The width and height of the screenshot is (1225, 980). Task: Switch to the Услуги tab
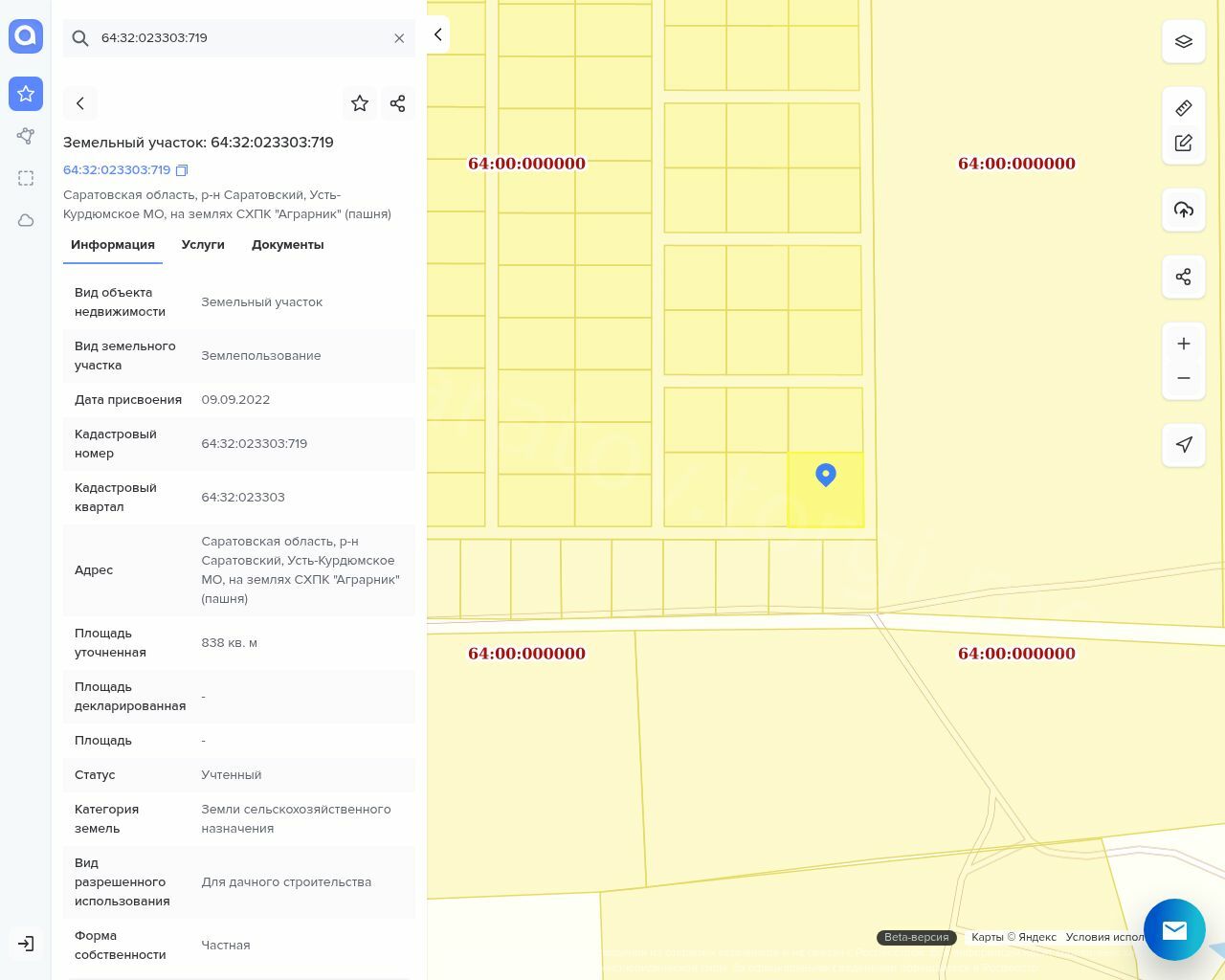coord(203,245)
